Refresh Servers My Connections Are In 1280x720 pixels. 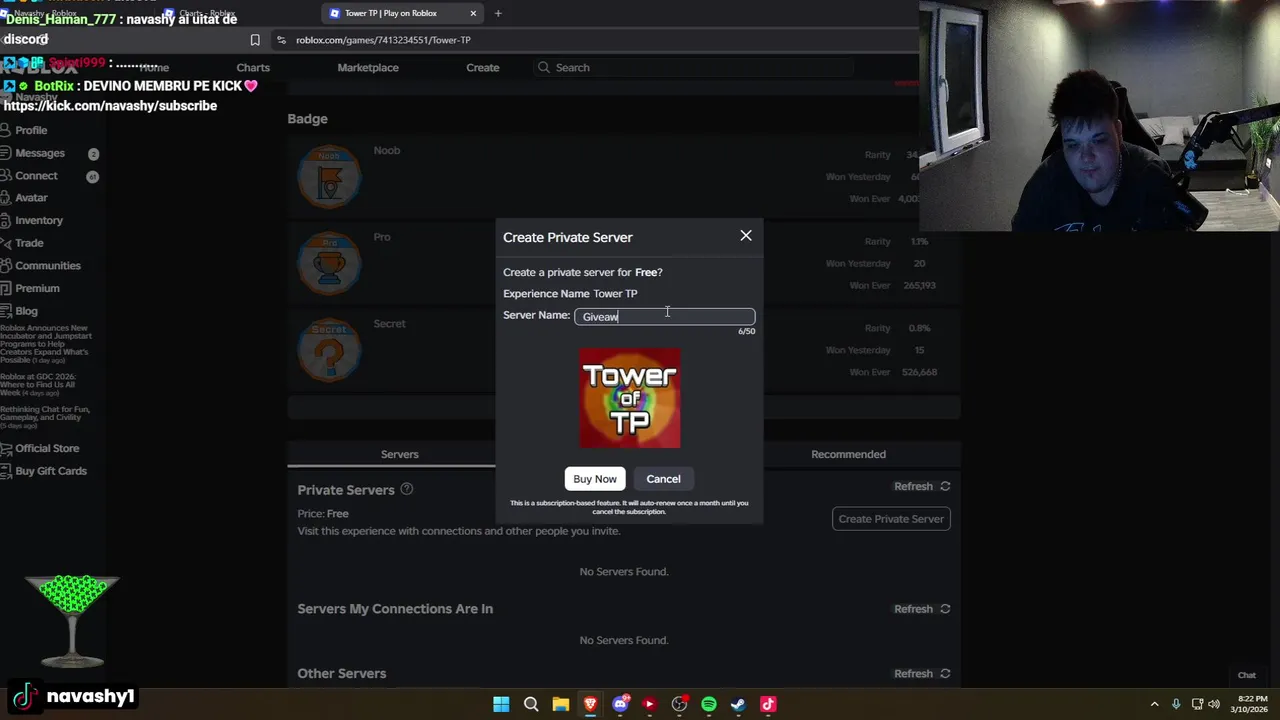pos(922,609)
